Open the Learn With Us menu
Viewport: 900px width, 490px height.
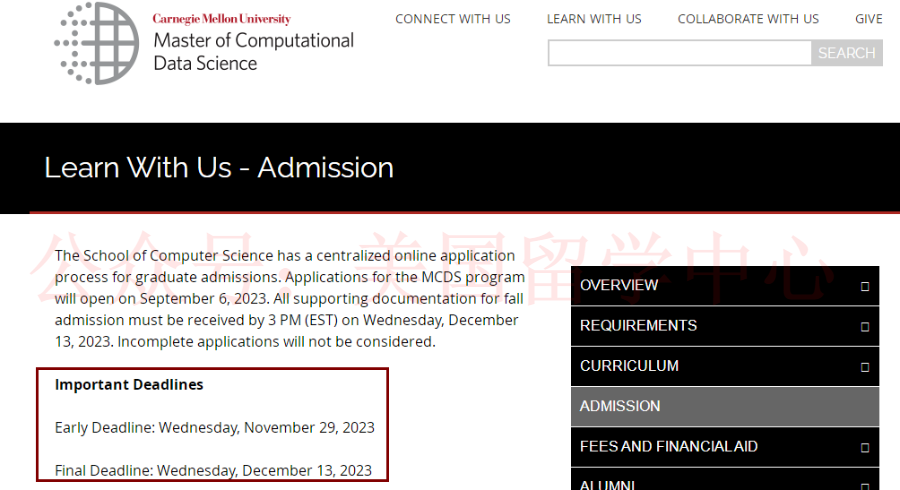[x=594, y=19]
